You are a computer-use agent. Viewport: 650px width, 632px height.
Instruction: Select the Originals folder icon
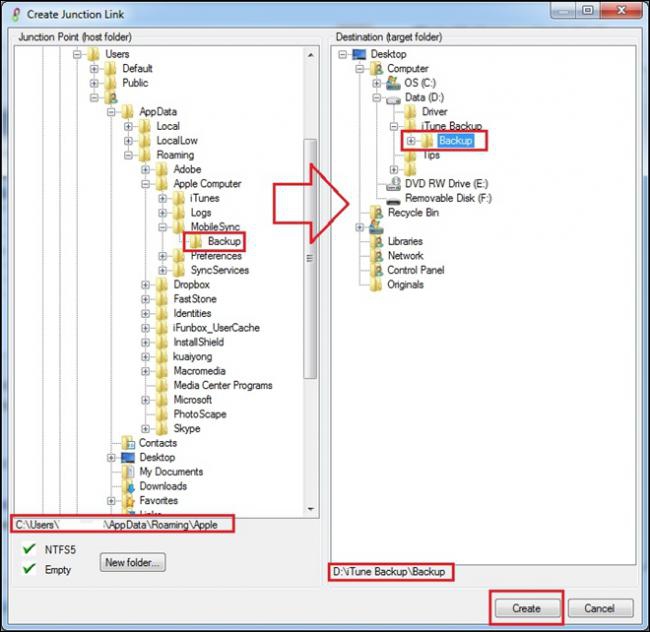pos(376,284)
